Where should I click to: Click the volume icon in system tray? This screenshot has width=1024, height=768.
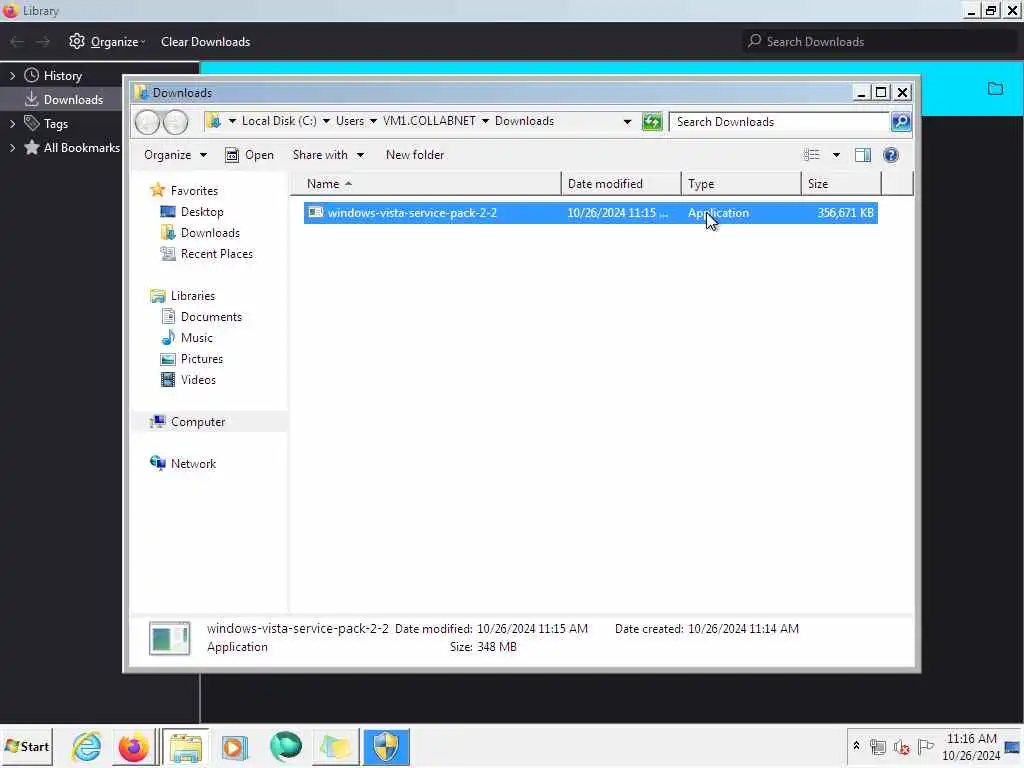(x=901, y=746)
